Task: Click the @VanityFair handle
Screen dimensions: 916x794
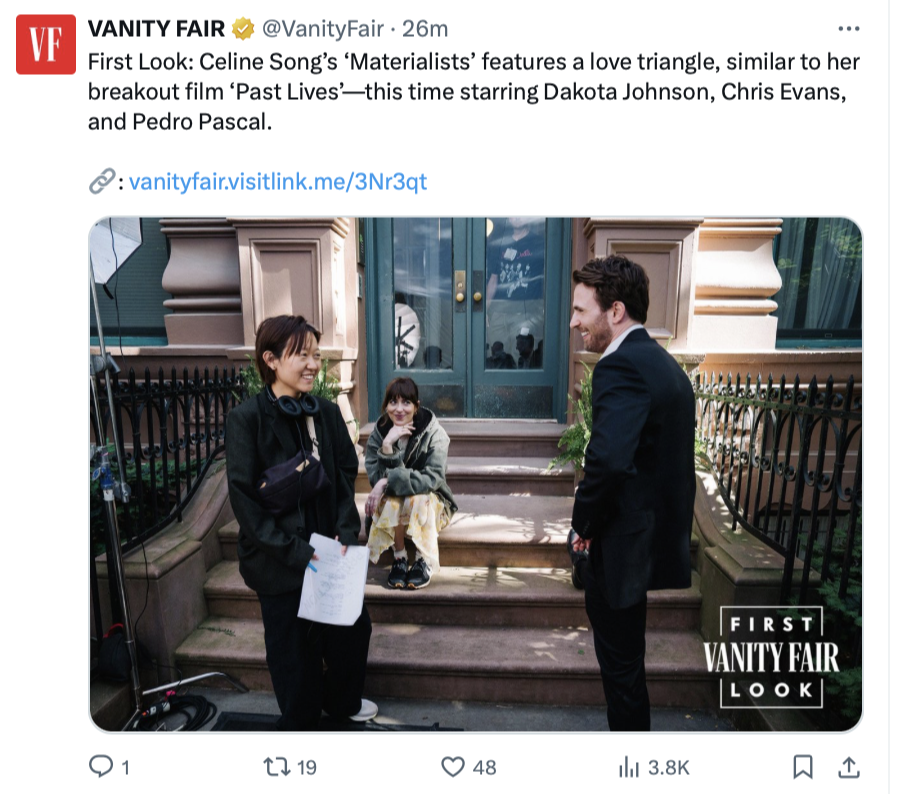Action: (x=322, y=28)
